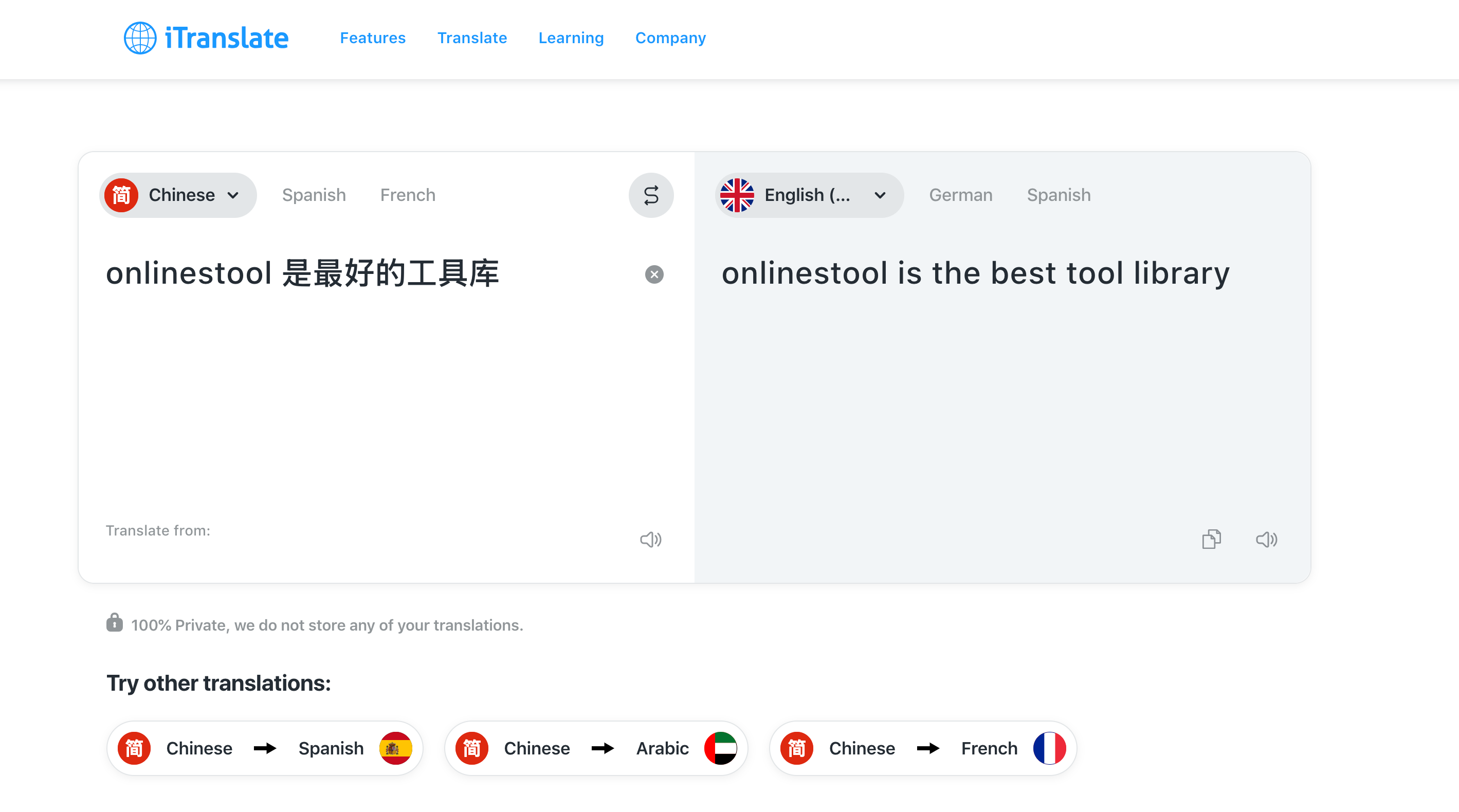Click the France flag next to French
Image resolution: width=1459 pixels, height=812 pixels.
coord(1049,748)
